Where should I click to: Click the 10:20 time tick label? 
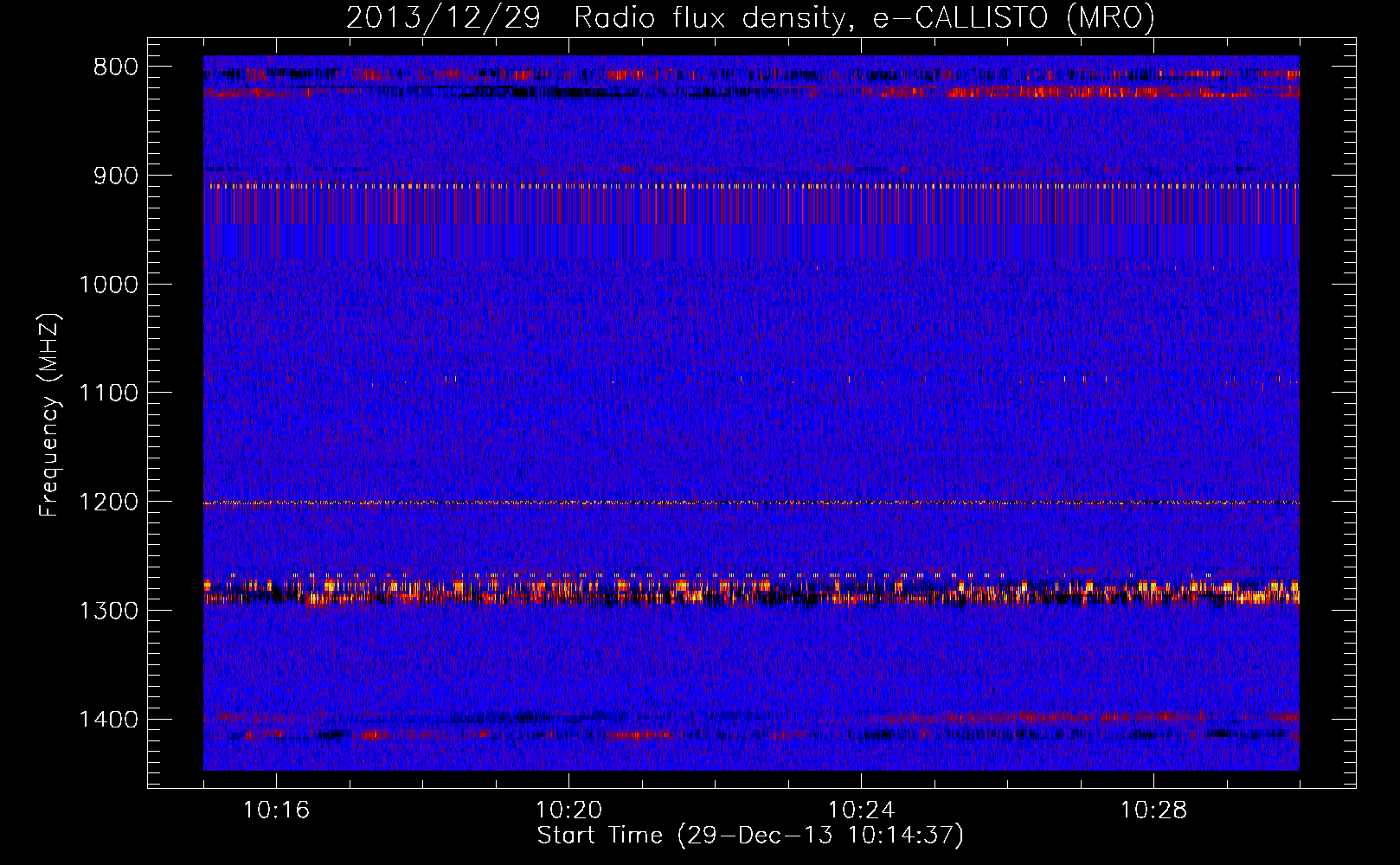(568, 811)
